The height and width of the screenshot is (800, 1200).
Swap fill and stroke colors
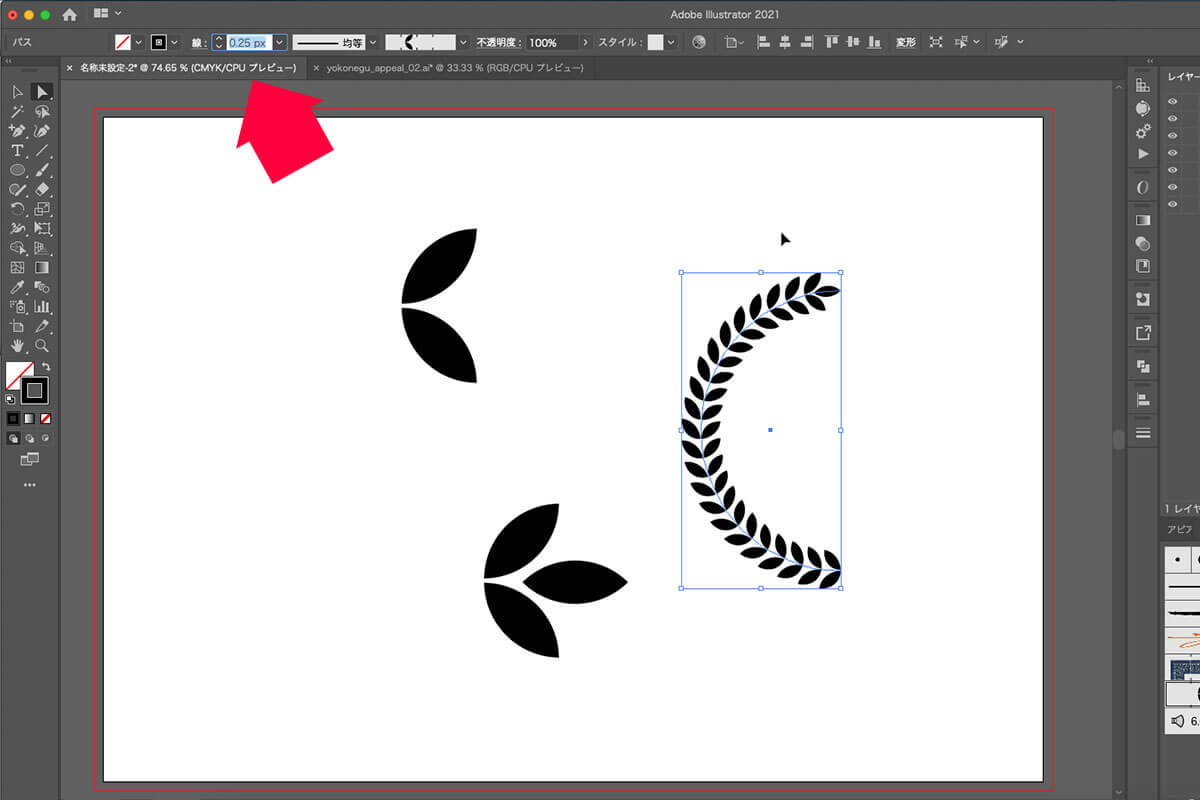click(x=46, y=367)
